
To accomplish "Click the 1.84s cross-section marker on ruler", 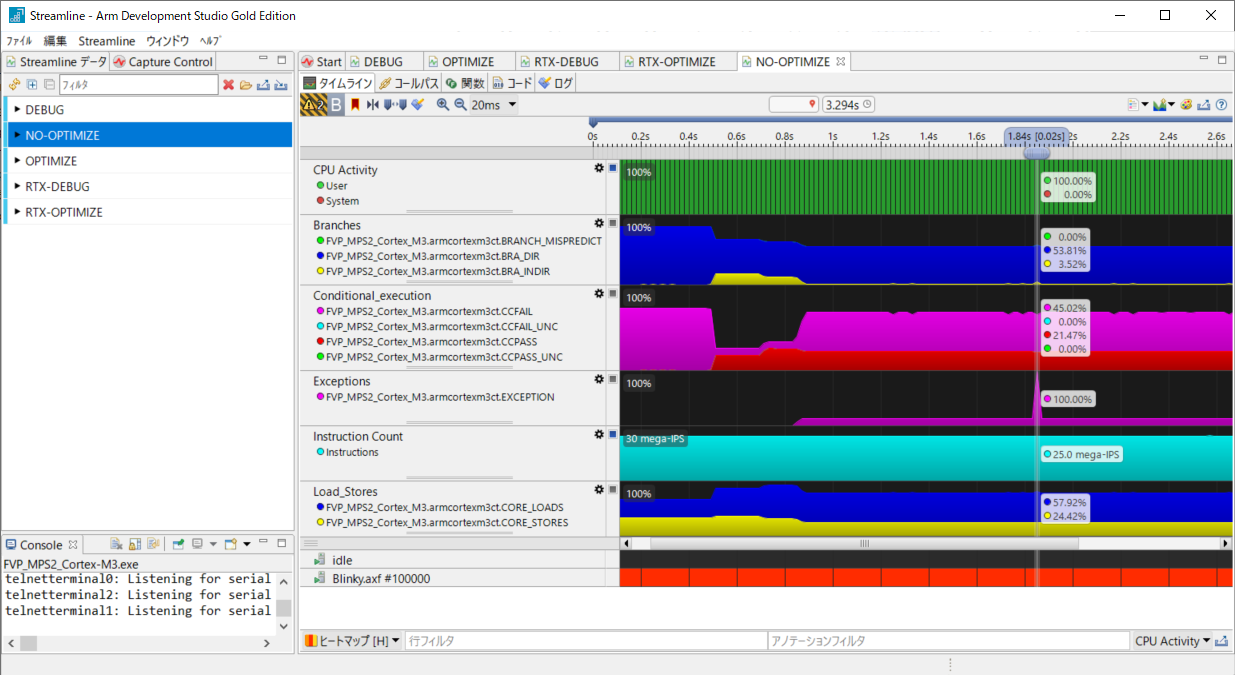I will [1037, 136].
